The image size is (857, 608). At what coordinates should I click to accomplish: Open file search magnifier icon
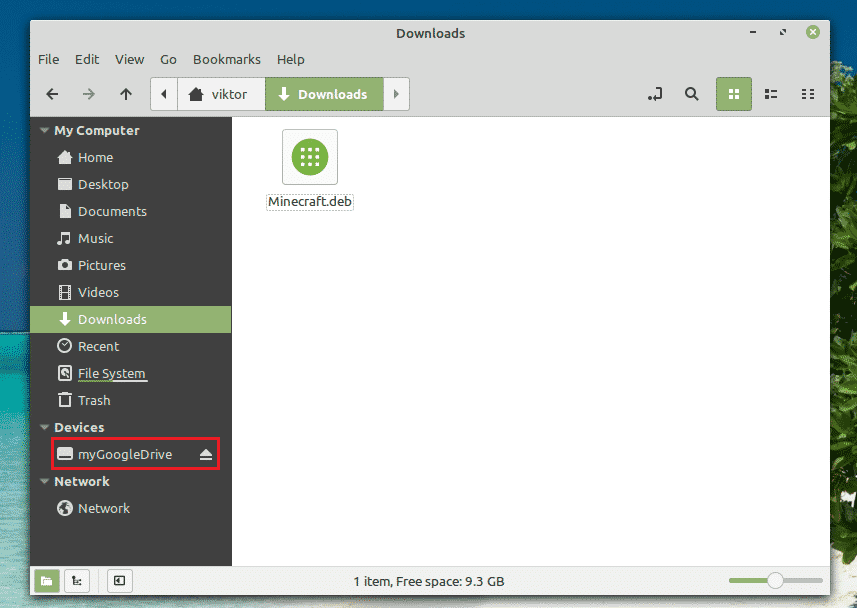[x=691, y=94]
